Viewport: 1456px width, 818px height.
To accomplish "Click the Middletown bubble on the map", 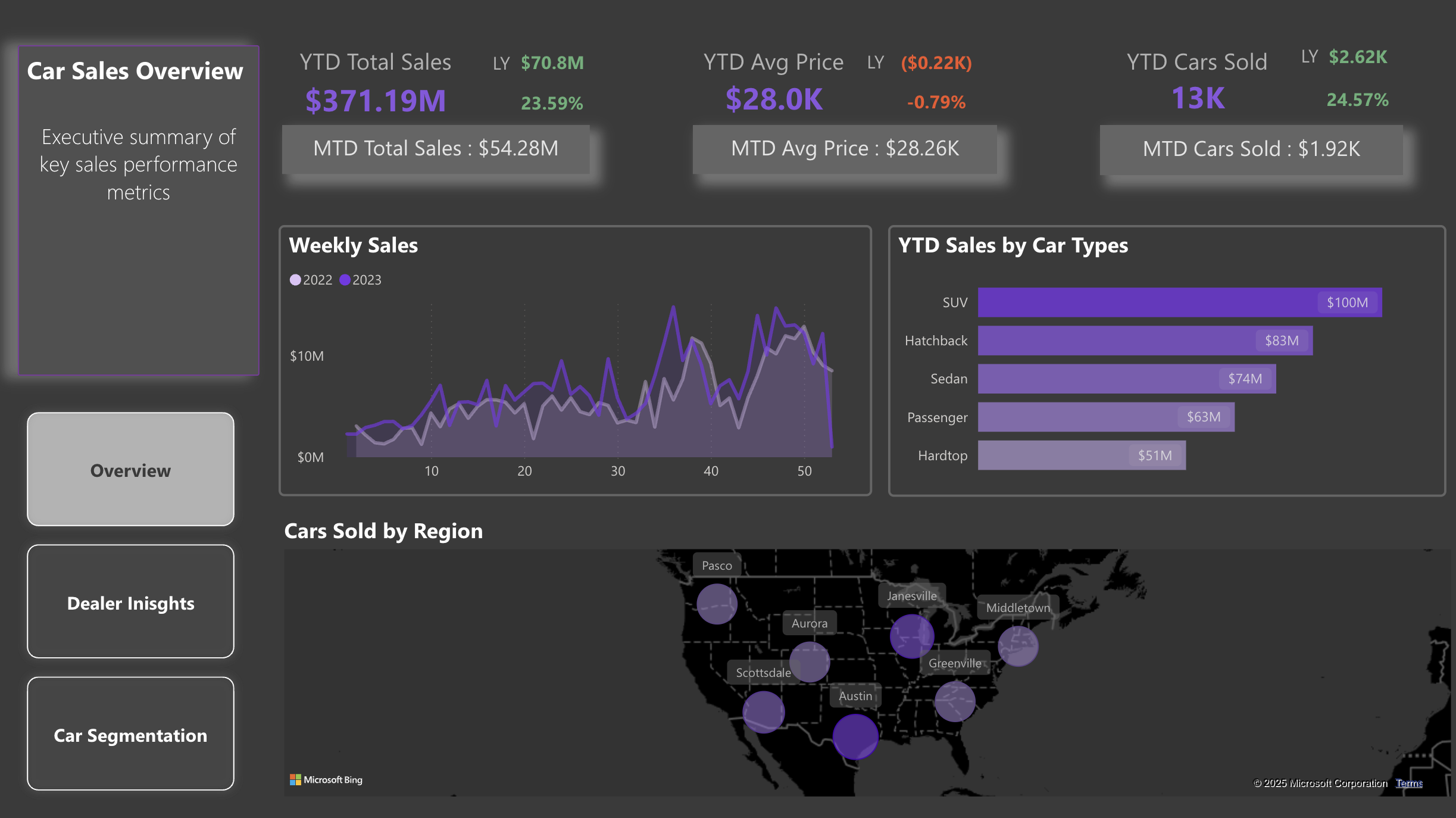I will [1018, 647].
